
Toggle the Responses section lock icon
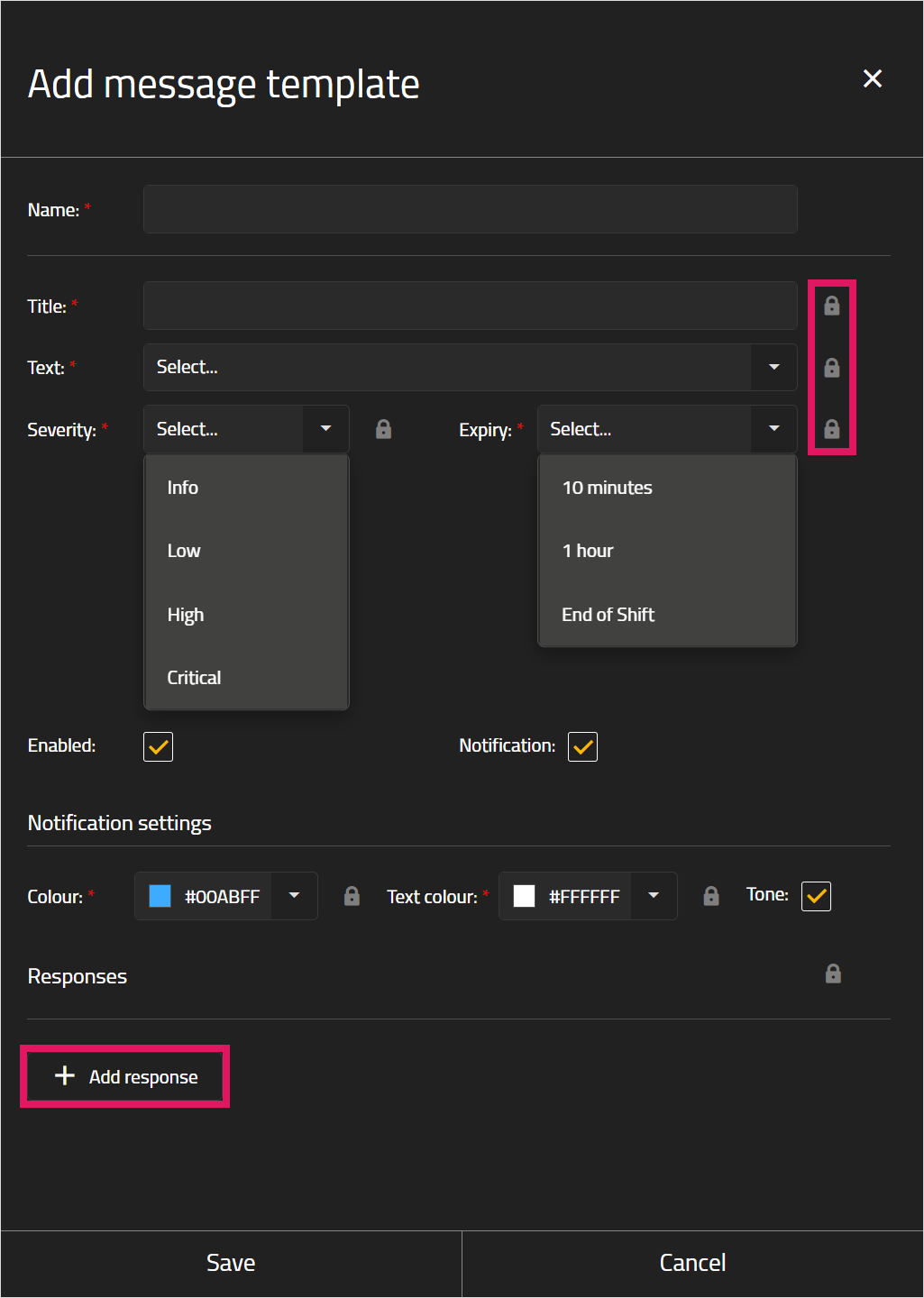tap(833, 973)
